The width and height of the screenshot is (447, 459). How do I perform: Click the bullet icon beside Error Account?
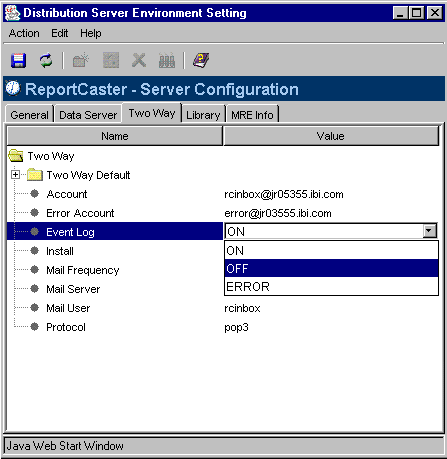coord(35,213)
